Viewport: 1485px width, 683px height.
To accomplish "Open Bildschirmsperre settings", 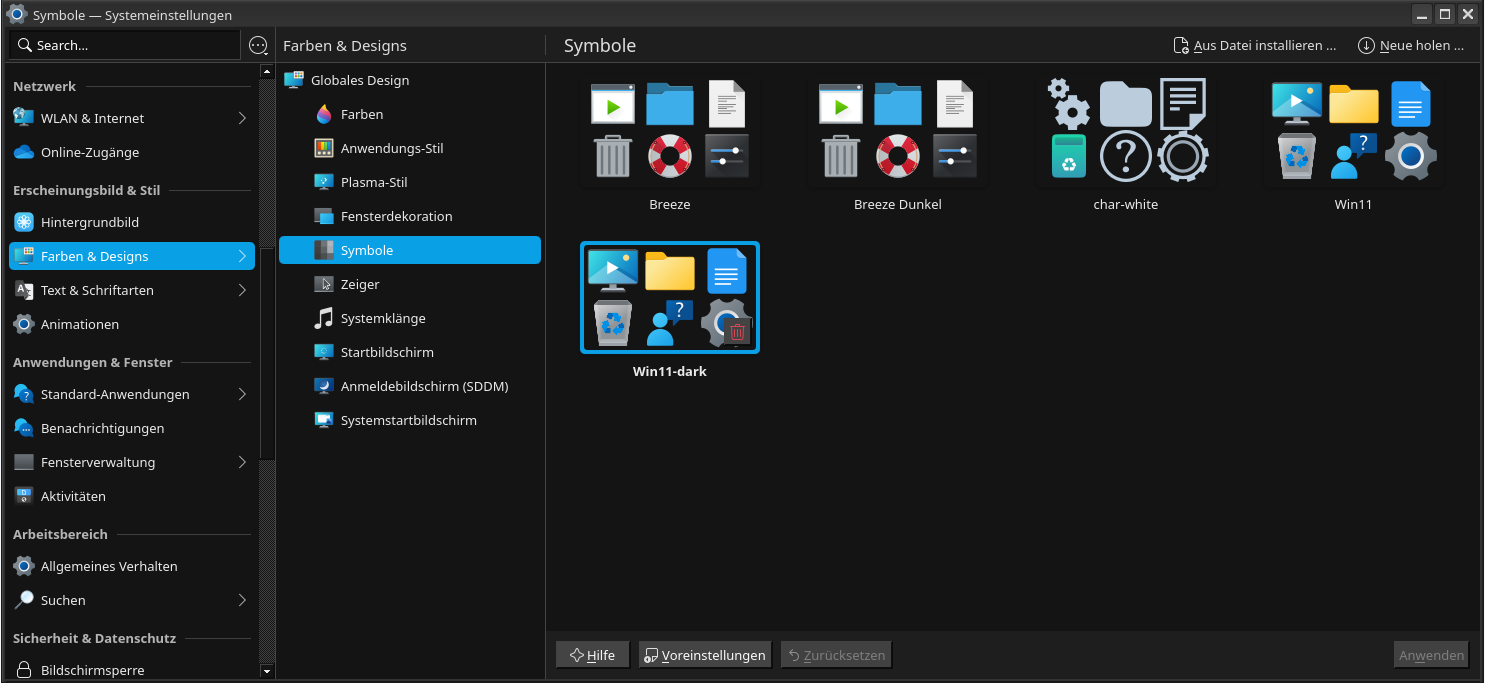I will click(x=132, y=670).
